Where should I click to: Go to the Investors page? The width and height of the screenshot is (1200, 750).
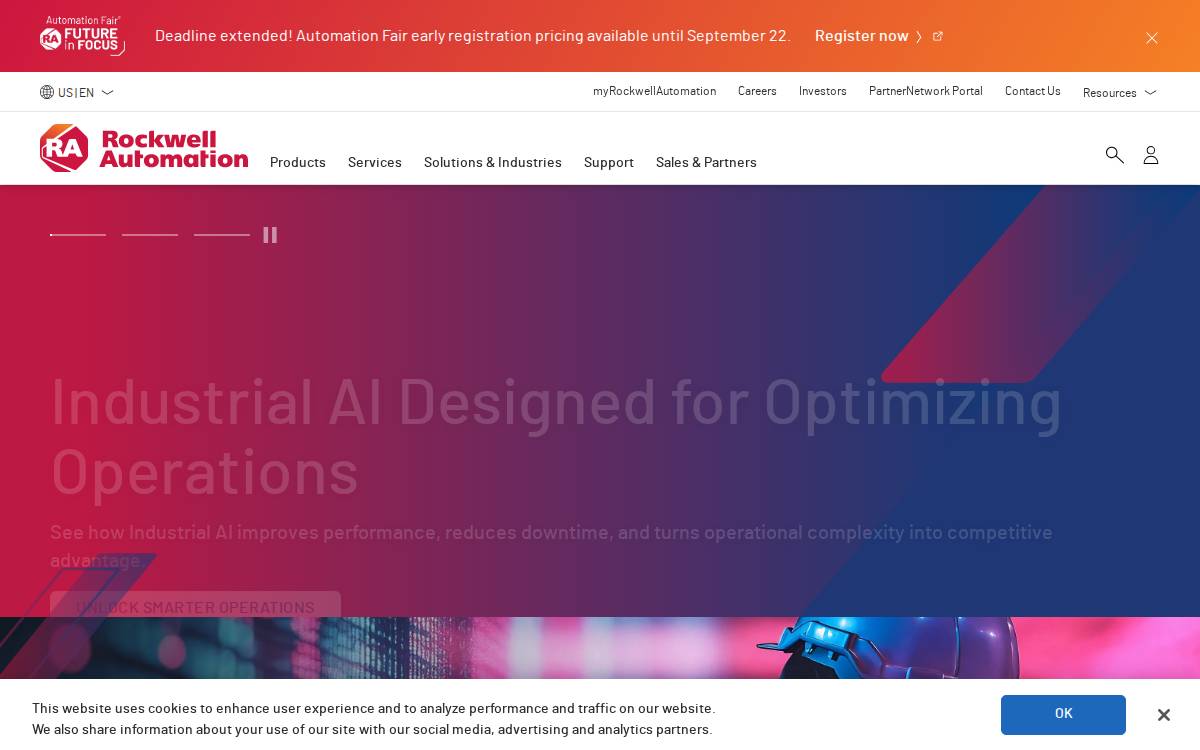pyautogui.click(x=823, y=91)
